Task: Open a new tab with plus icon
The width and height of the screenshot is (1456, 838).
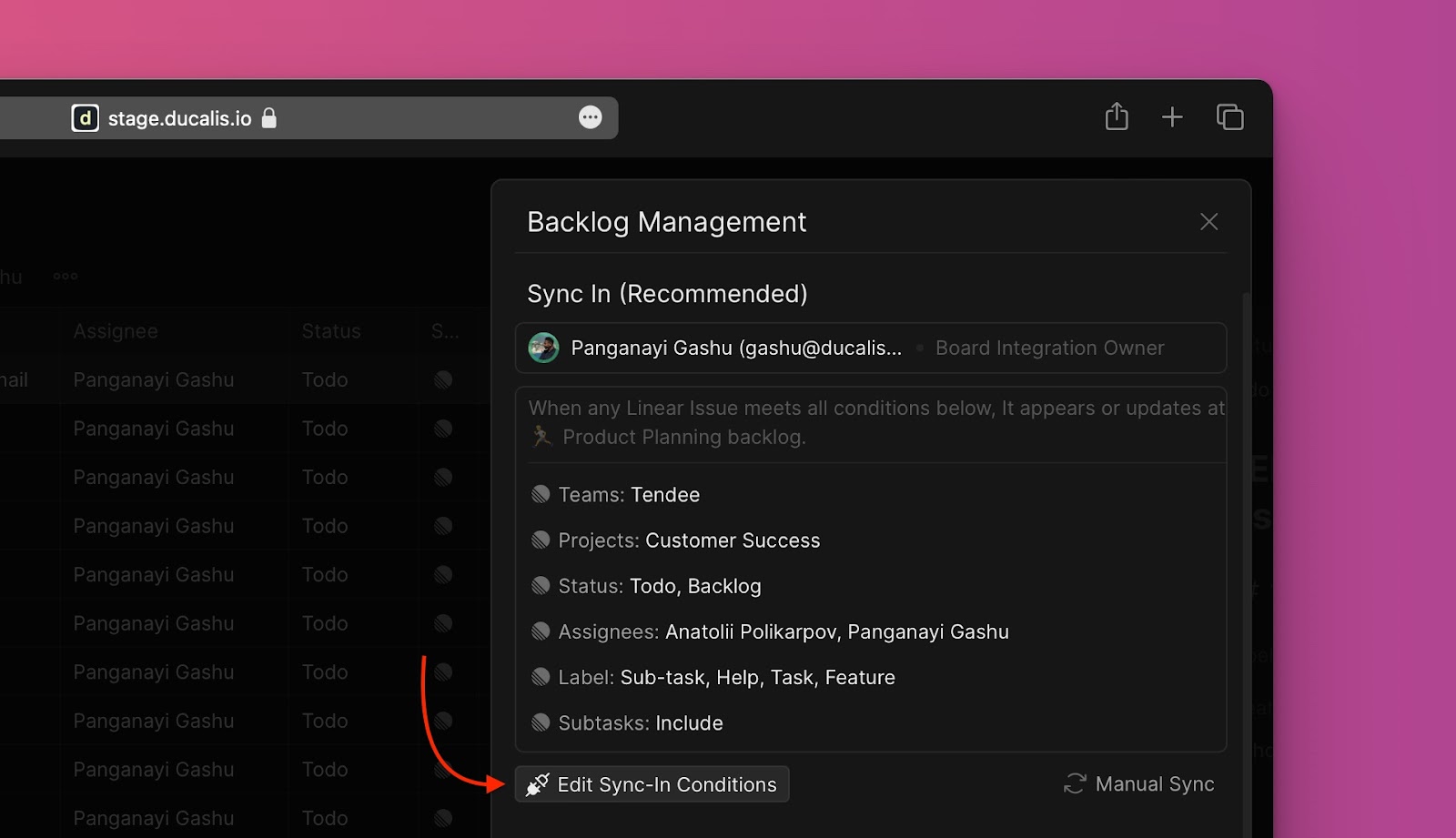Action: pyautogui.click(x=1172, y=117)
